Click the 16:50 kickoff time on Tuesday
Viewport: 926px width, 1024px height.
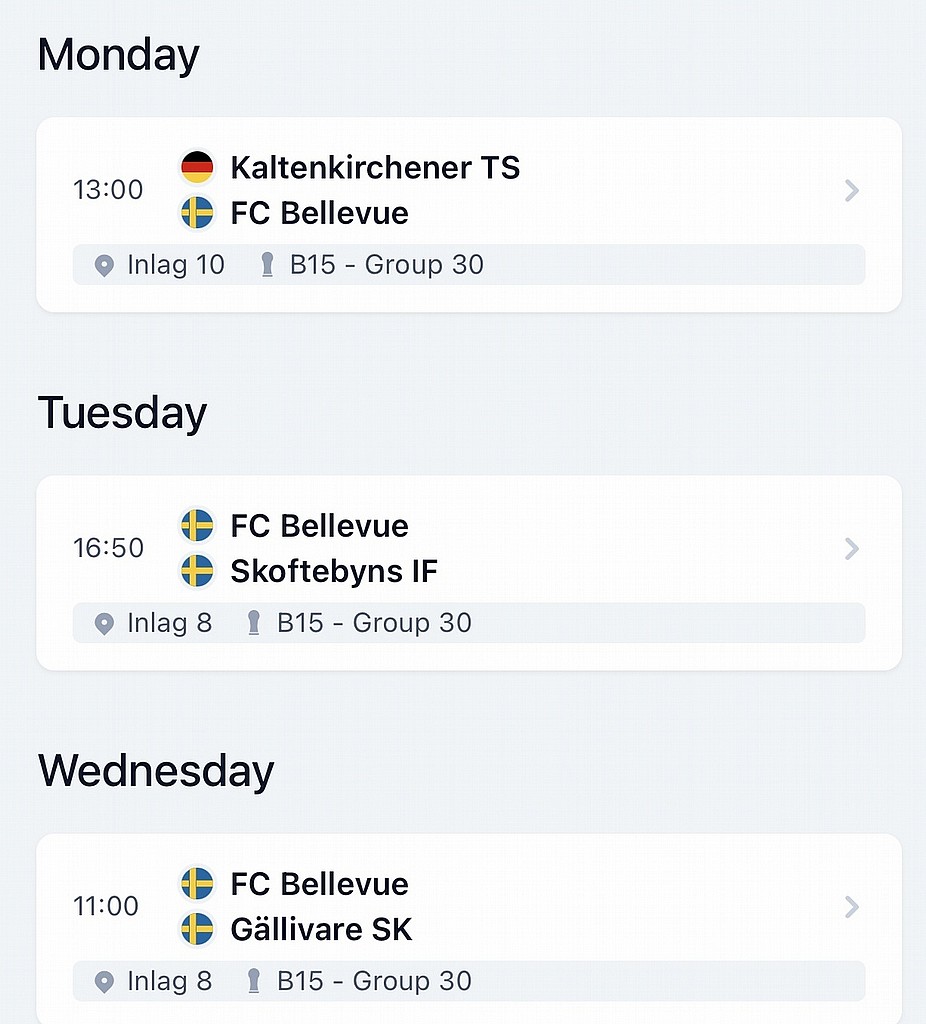point(108,548)
